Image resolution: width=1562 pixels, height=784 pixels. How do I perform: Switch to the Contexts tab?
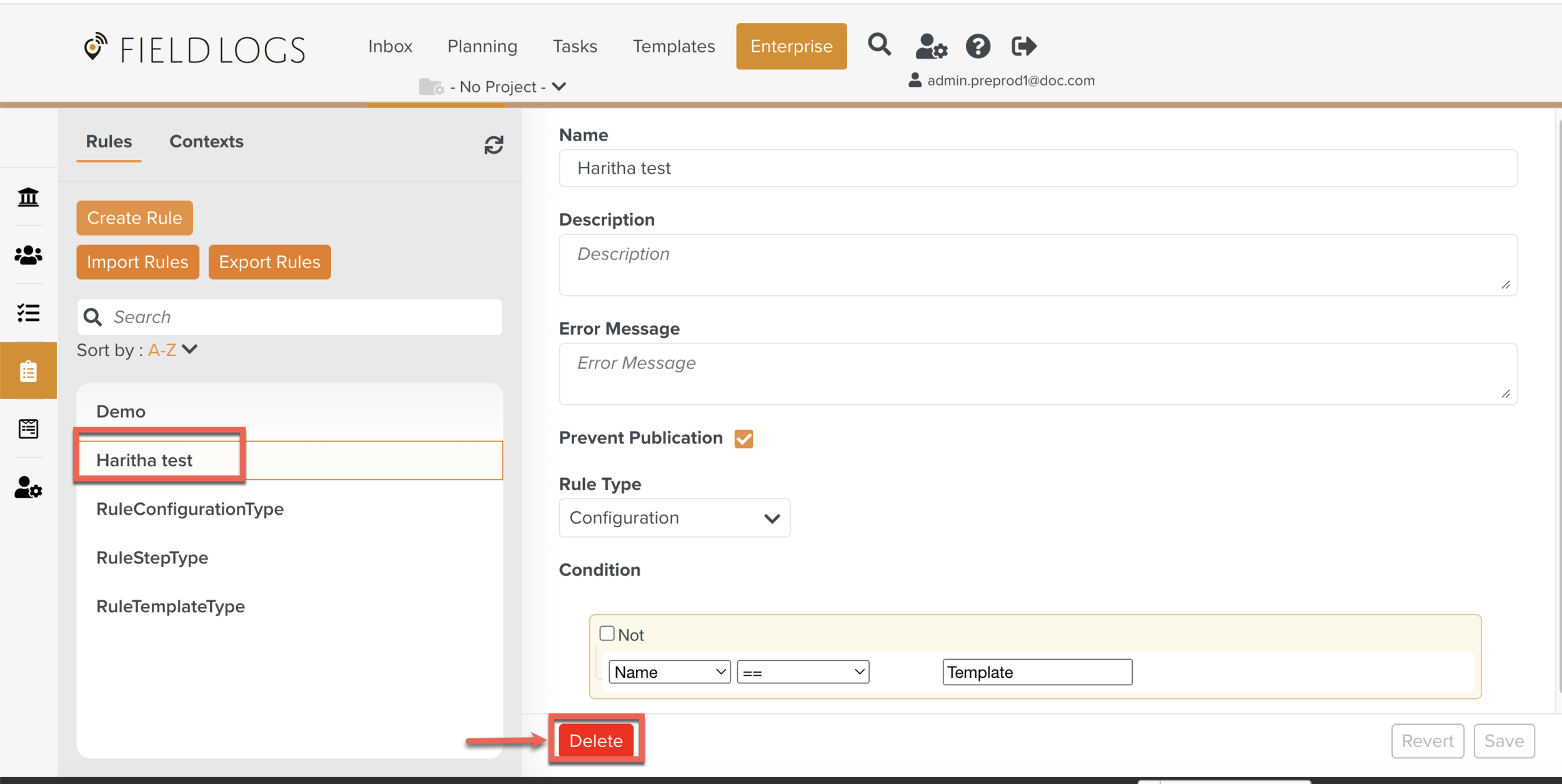pyautogui.click(x=206, y=142)
